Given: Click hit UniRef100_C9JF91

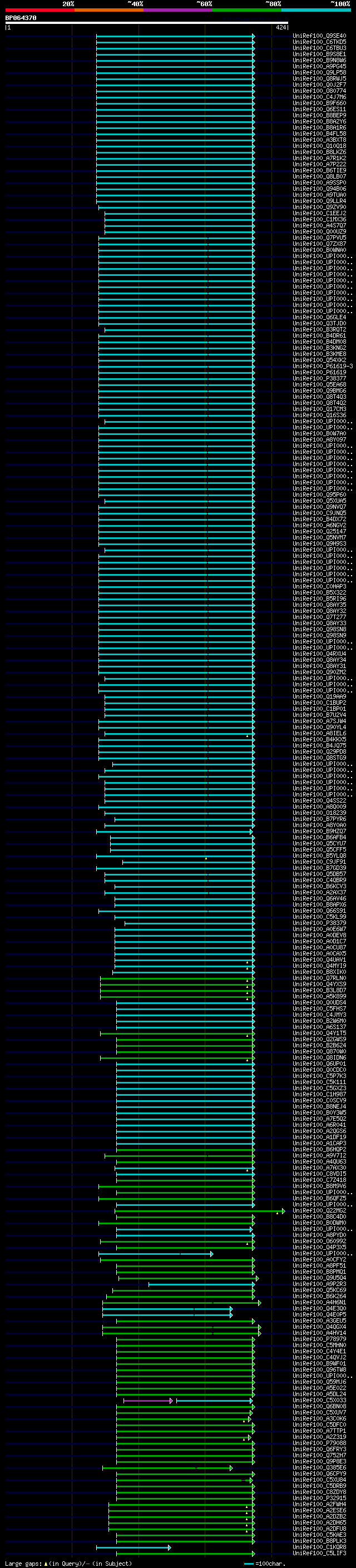Looking at the screenshot, I should [x=319, y=862].
